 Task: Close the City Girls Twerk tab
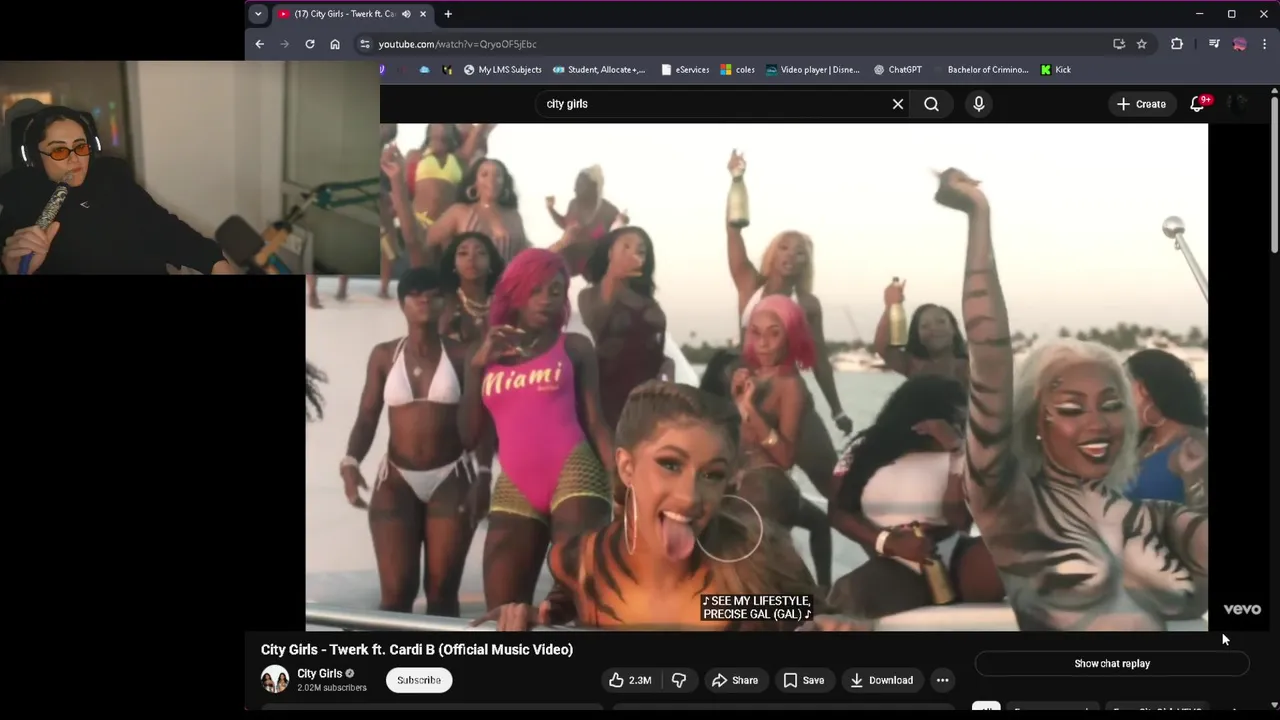click(423, 14)
